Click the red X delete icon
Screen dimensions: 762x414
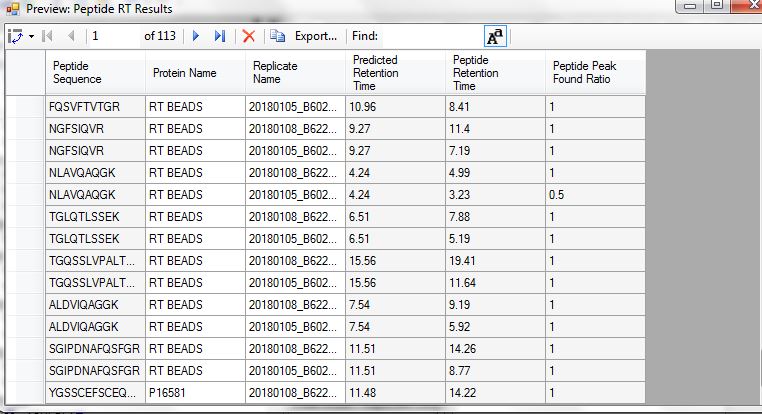[x=249, y=36]
